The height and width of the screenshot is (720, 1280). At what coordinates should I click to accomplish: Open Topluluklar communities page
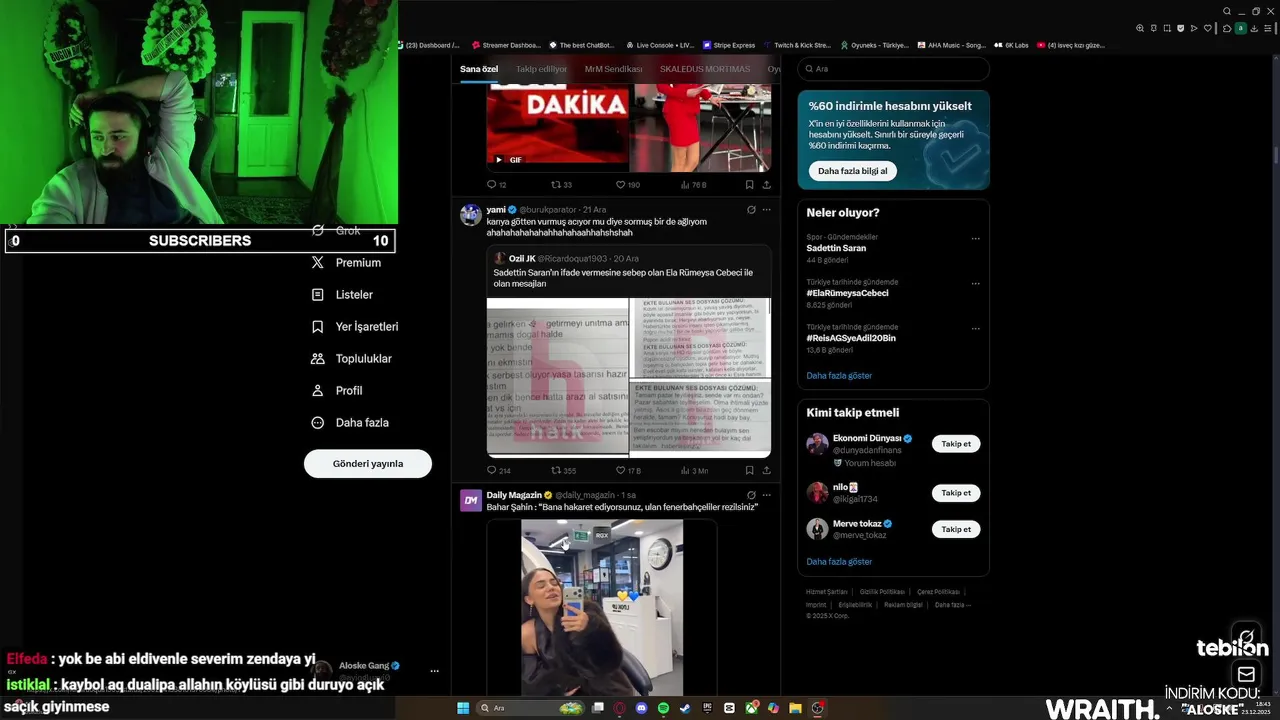coord(351,358)
